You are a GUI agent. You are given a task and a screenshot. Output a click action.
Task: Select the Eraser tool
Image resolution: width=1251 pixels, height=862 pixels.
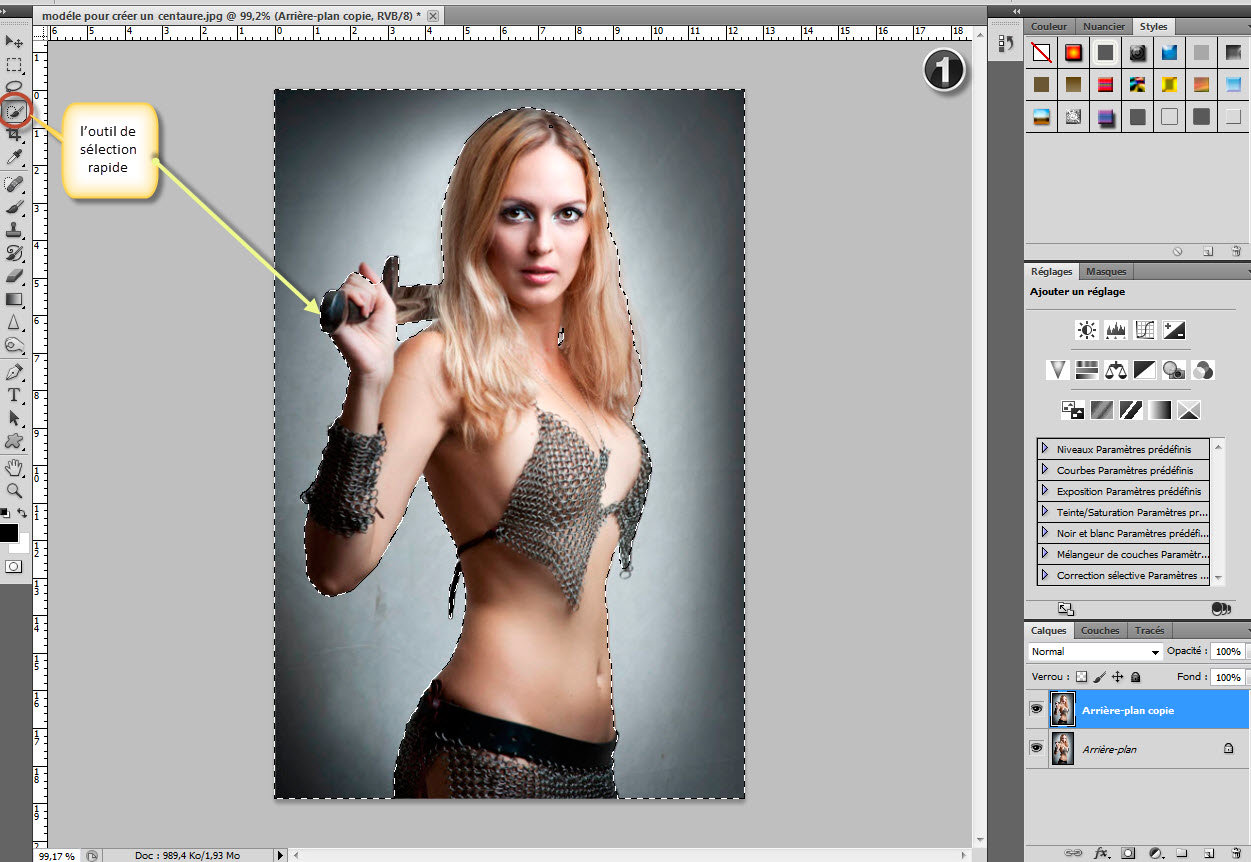click(14, 276)
